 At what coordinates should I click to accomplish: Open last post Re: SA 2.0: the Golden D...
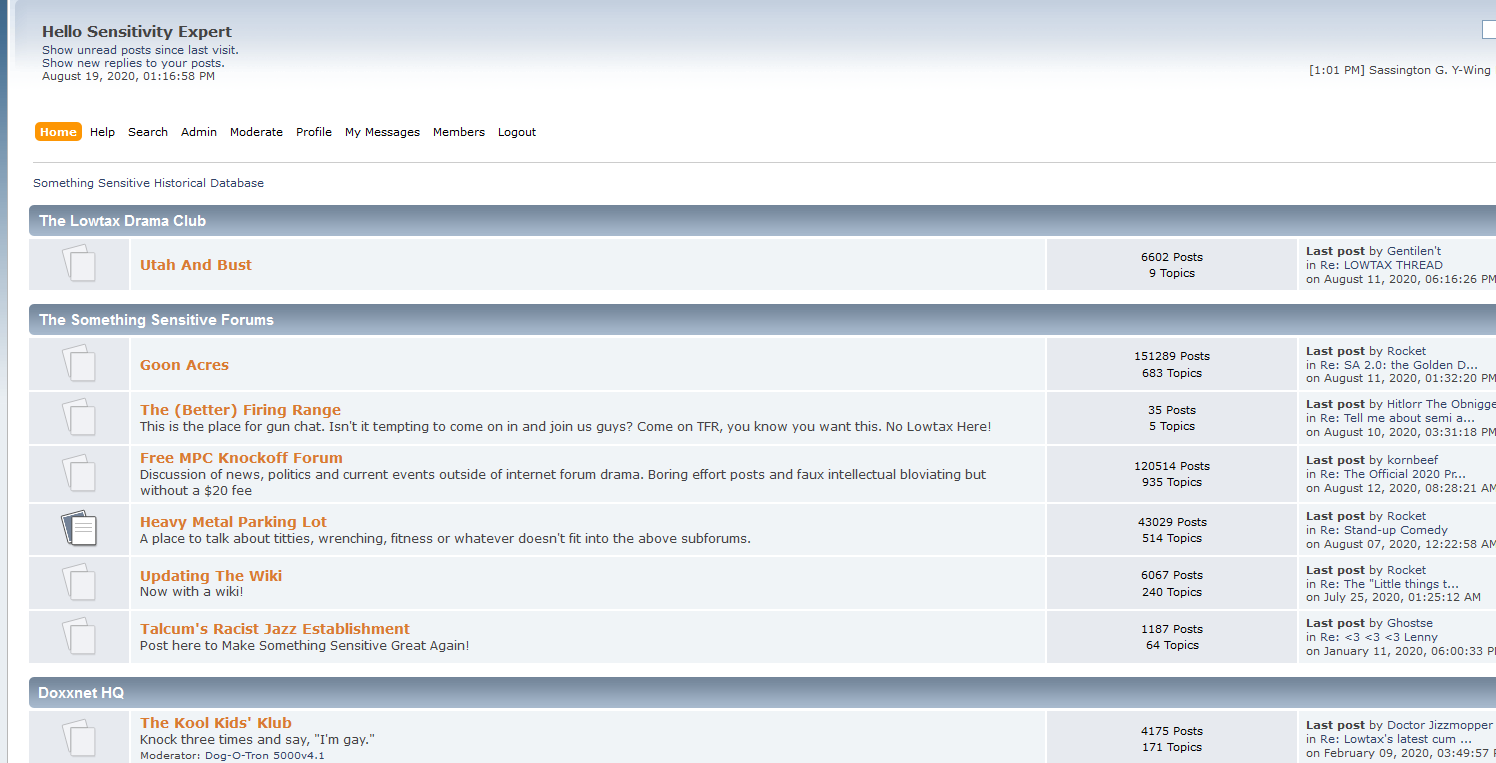point(1399,365)
